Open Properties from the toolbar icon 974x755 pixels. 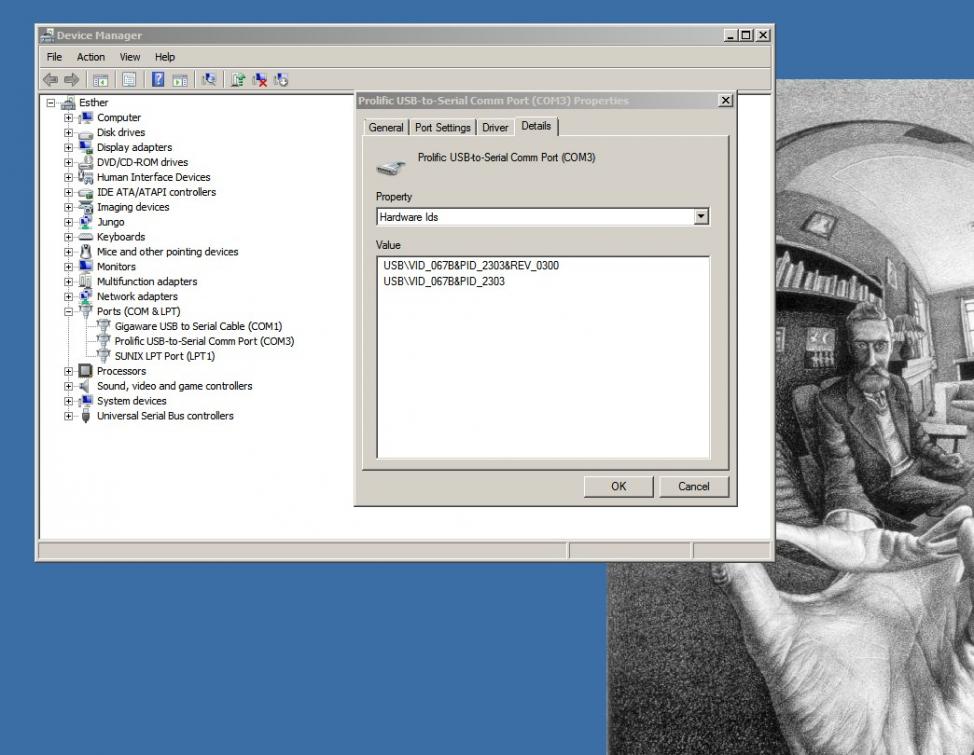(129, 80)
